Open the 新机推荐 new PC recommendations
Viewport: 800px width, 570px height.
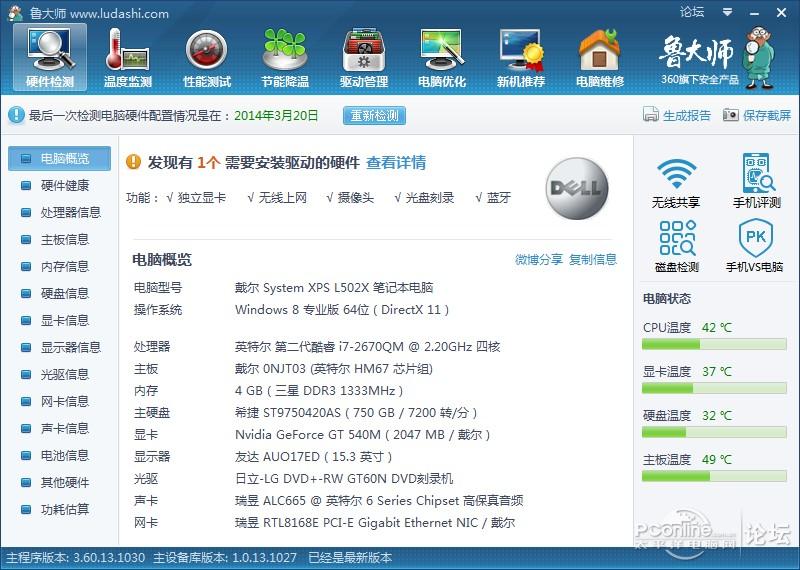[x=521, y=57]
